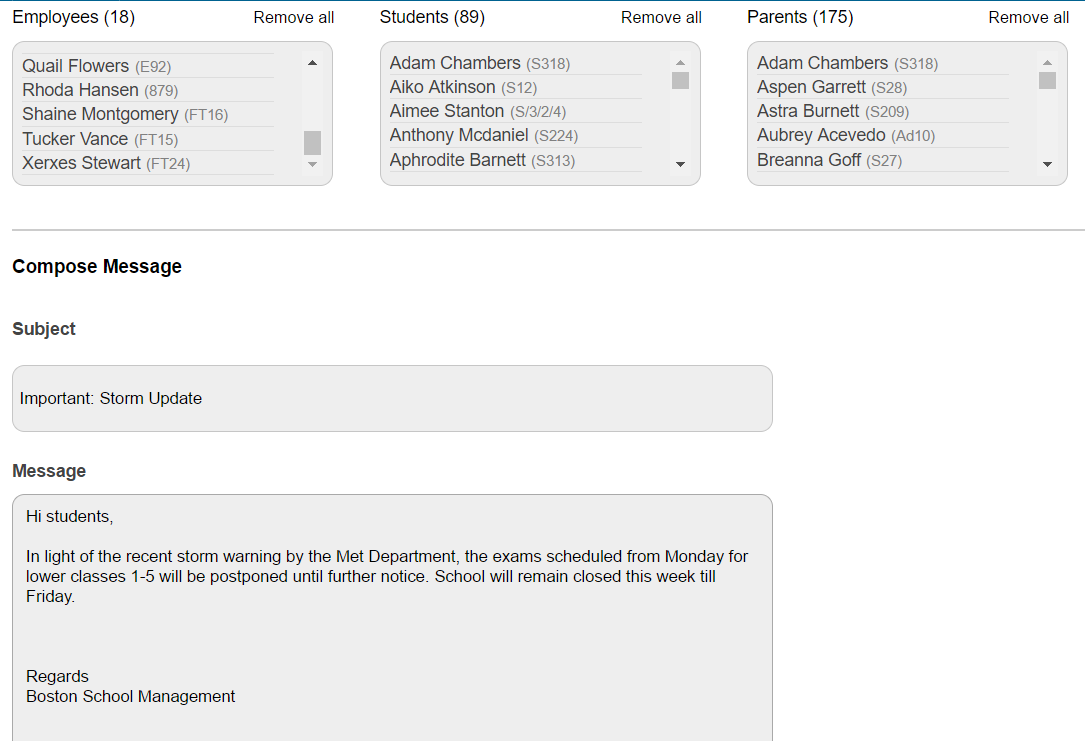1085x741 pixels.
Task: Click Remove all for Students
Action: pos(661,17)
